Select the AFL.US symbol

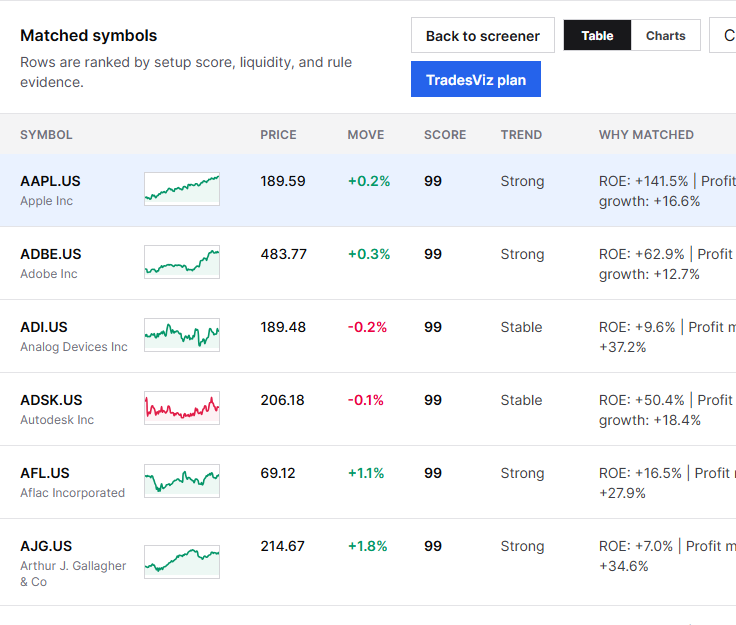(45, 473)
